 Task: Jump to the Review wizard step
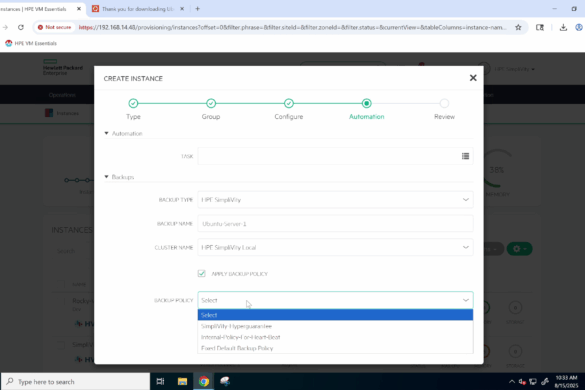444,103
